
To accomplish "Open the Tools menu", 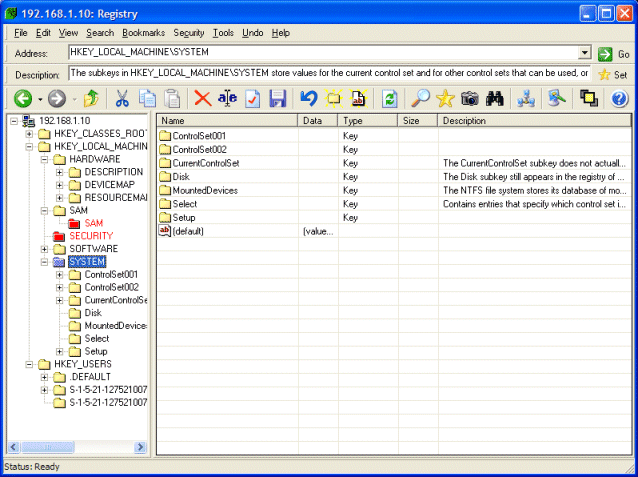I will (x=223, y=33).
